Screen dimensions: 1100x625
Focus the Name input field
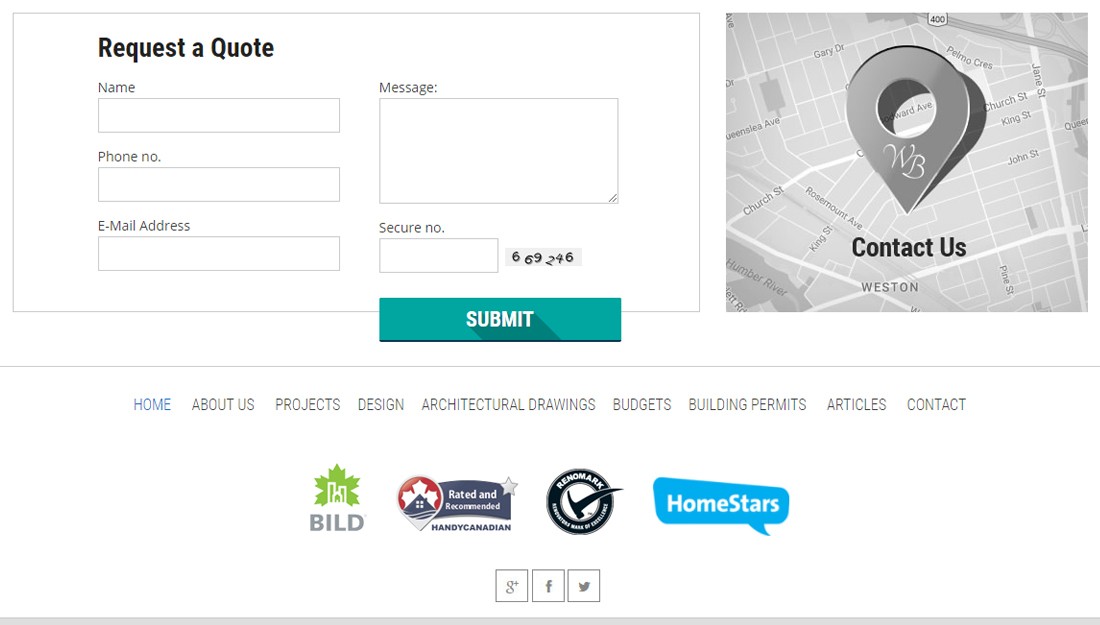(219, 115)
